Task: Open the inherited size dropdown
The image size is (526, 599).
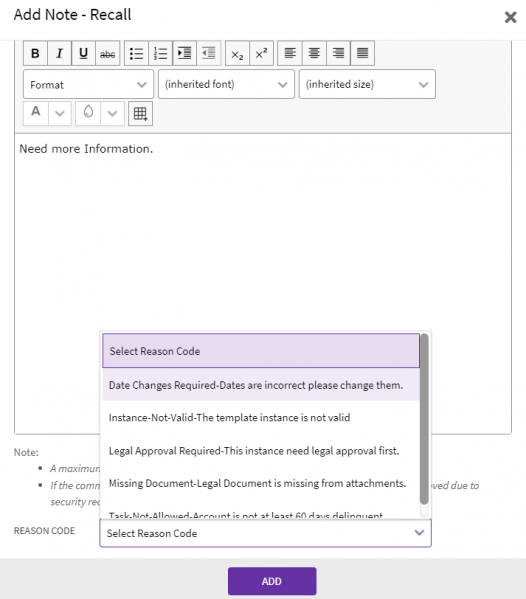Action: tap(367, 84)
